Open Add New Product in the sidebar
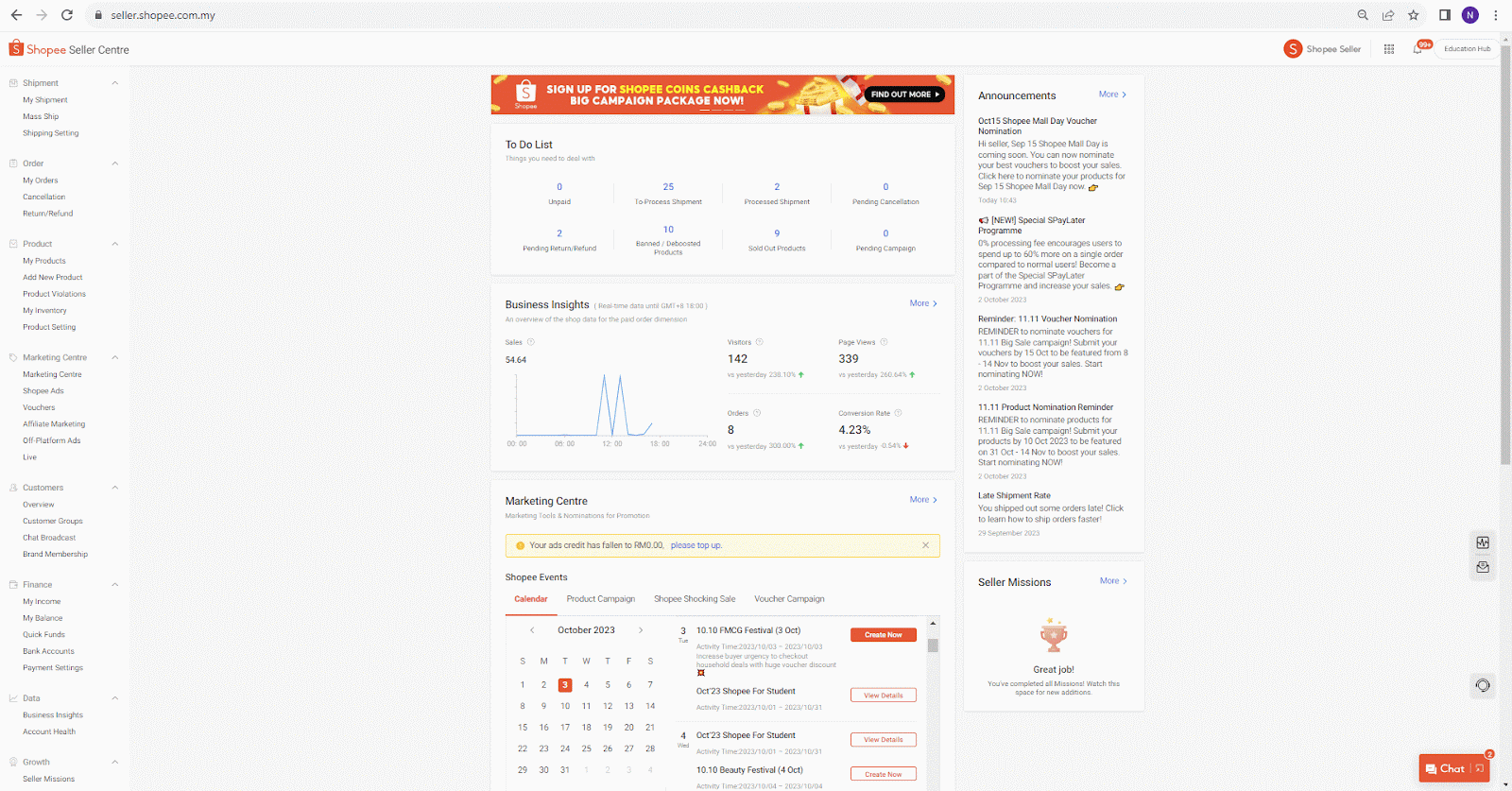Viewport: 1512px width, 791px height. [53, 278]
